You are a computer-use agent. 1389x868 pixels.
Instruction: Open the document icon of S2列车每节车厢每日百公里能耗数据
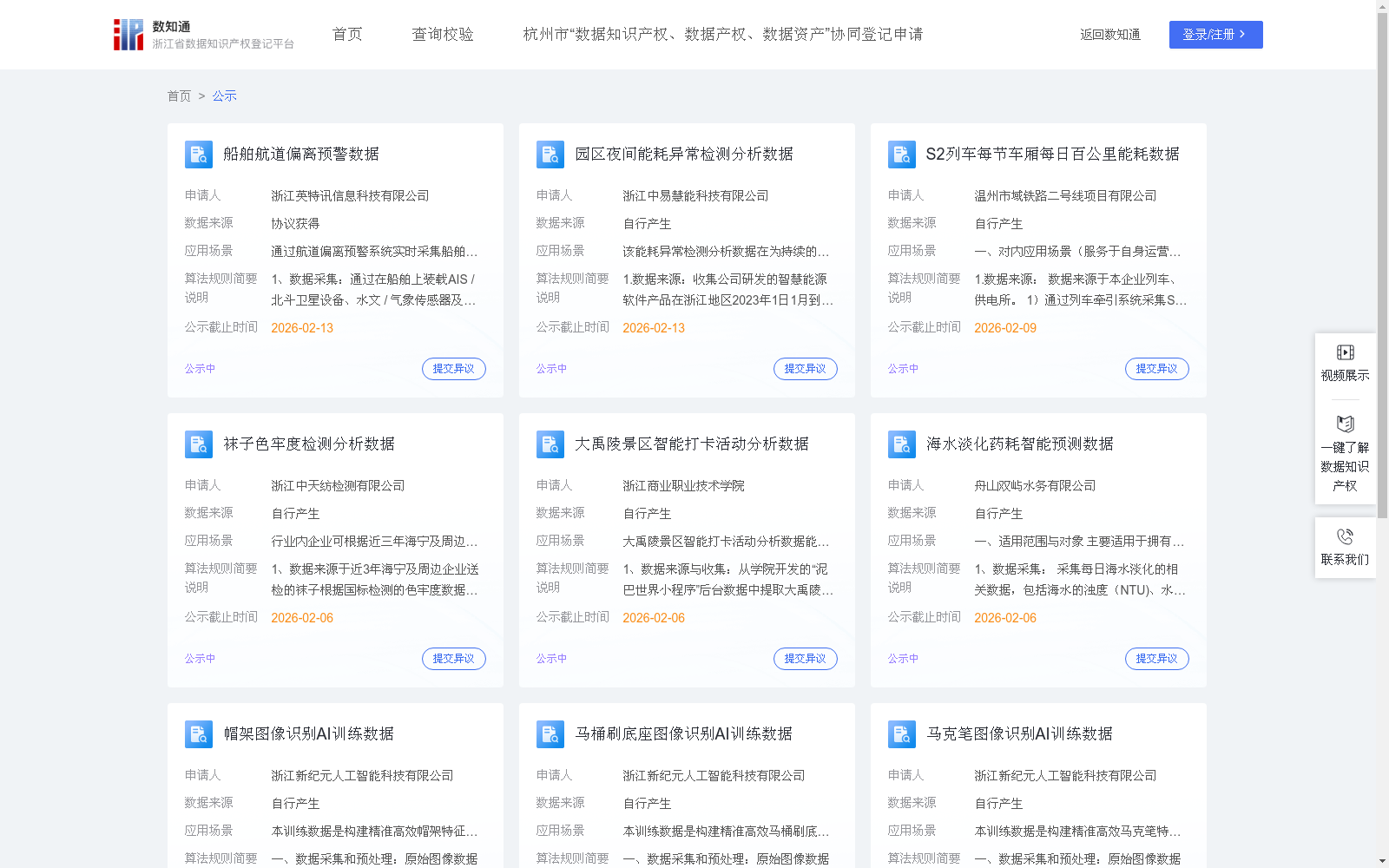(902, 155)
